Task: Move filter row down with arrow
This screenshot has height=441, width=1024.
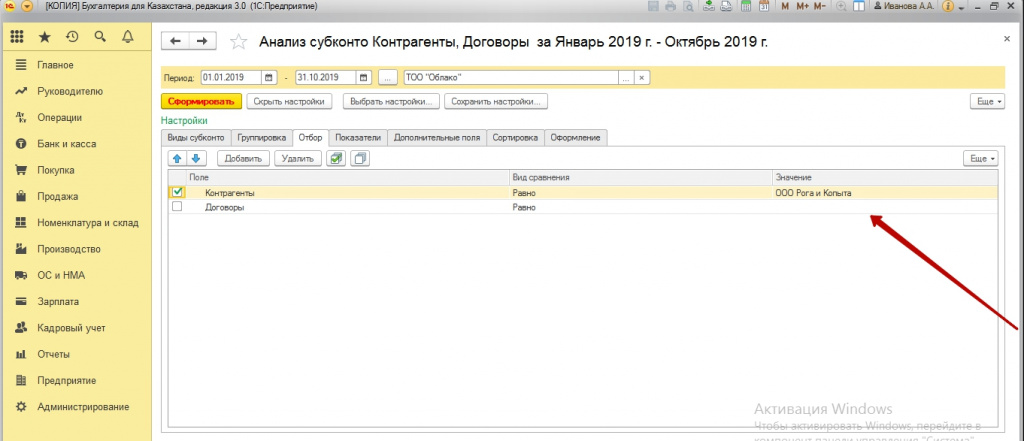Action: (196, 158)
